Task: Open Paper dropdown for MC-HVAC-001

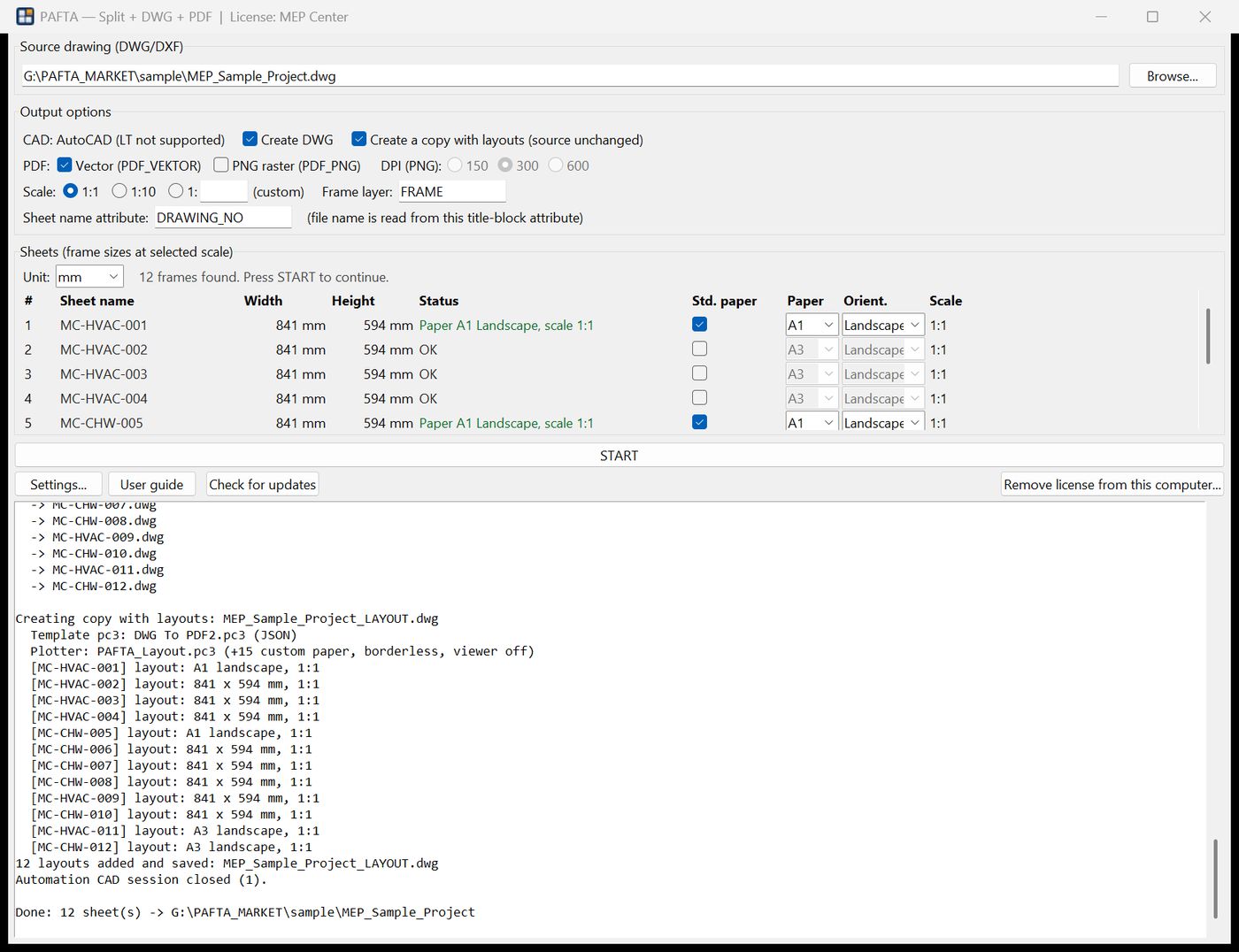Action: pos(812,325)
